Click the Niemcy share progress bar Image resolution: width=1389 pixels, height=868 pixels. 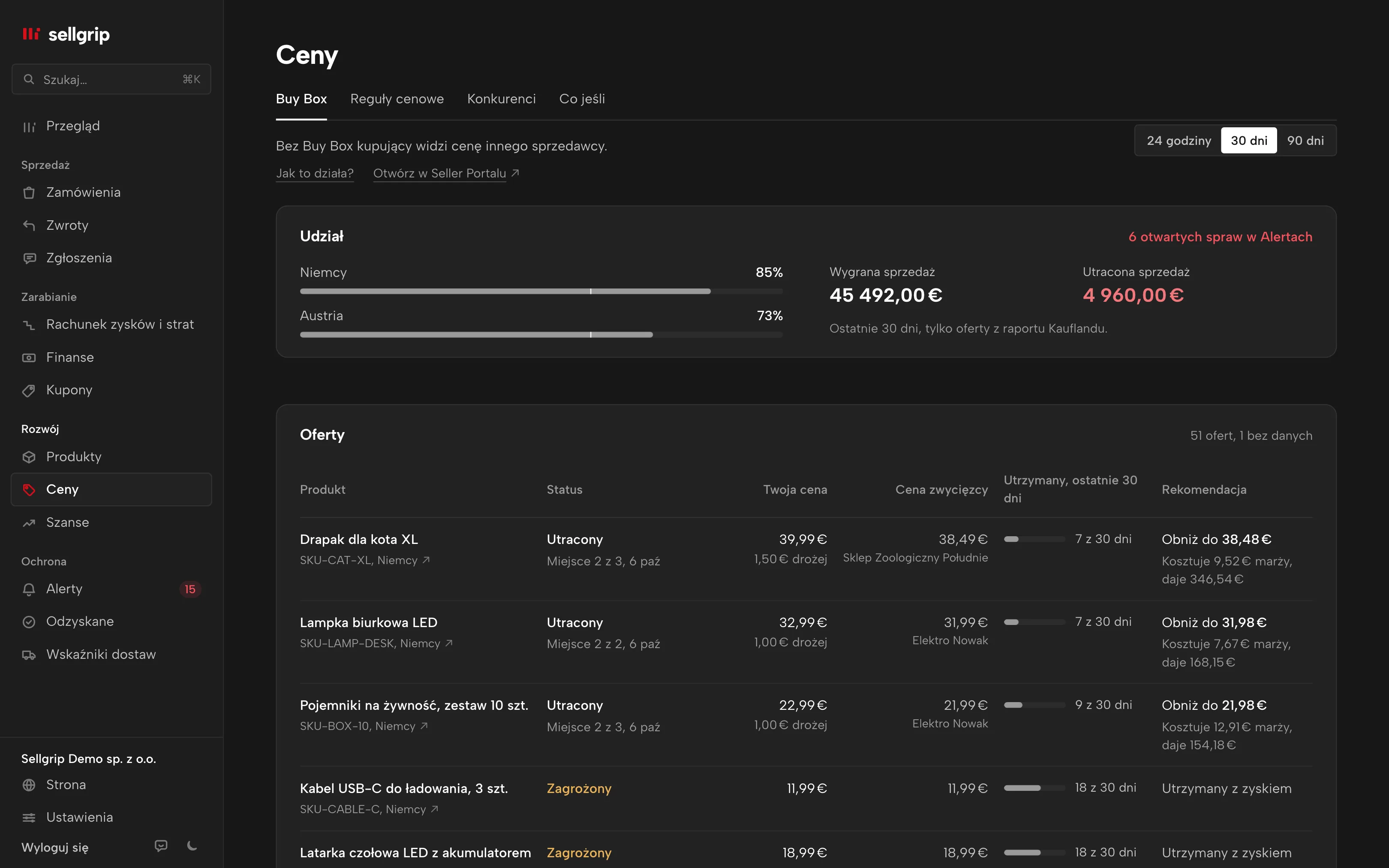click(x=541, y=291)
